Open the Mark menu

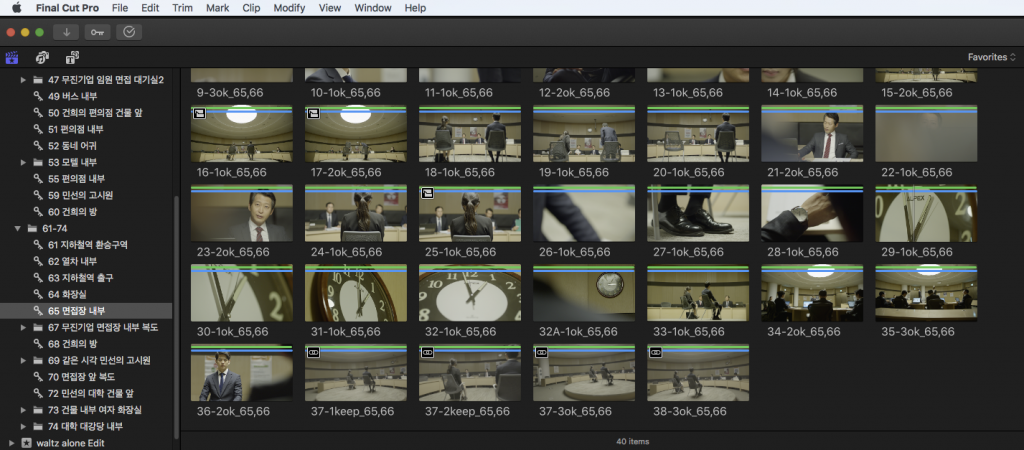[x=217, y=8]
